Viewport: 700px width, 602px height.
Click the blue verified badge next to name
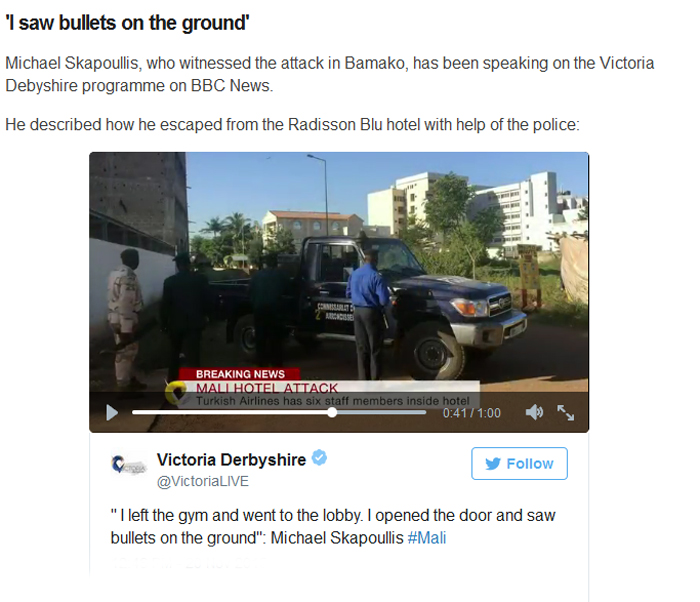pyautogui.click(x=319, y=458)
